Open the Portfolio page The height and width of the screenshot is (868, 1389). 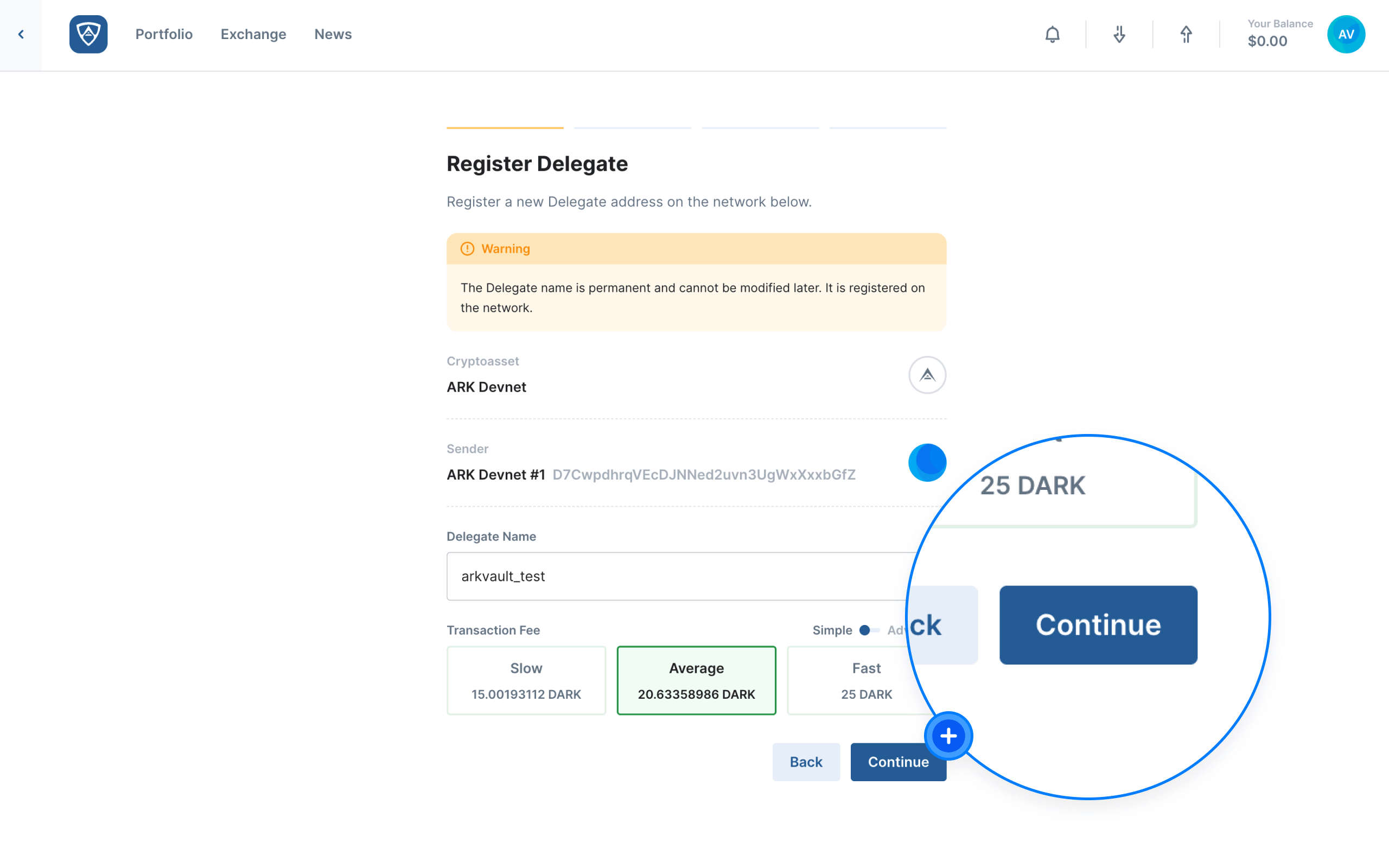(163, 34)
